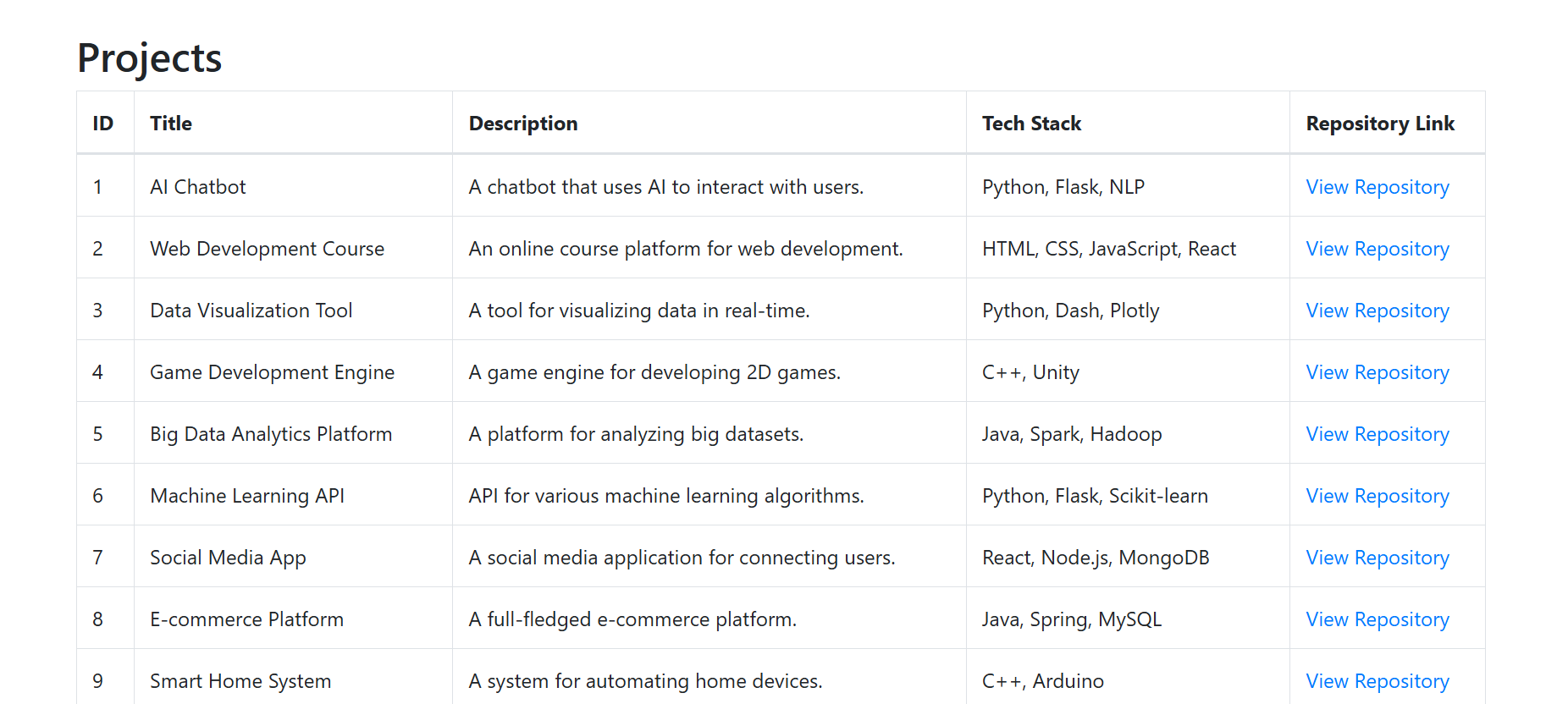
Task: Open View Repository for Data Visualization Tool
Action: click(1378, 311)
